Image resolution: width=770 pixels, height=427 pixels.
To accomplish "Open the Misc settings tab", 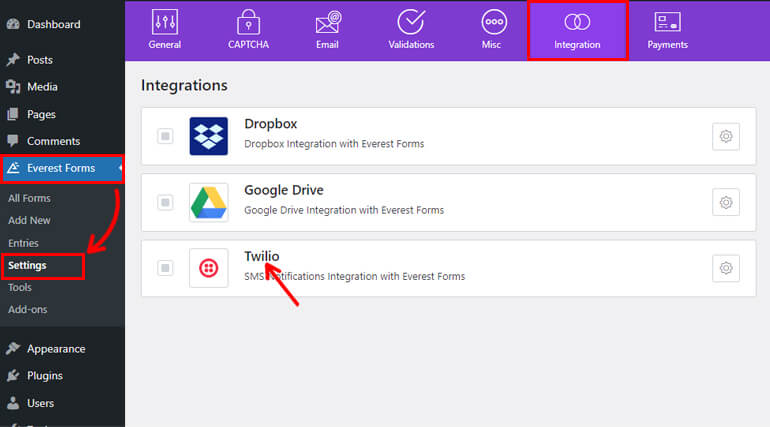I will coord(493,30).
